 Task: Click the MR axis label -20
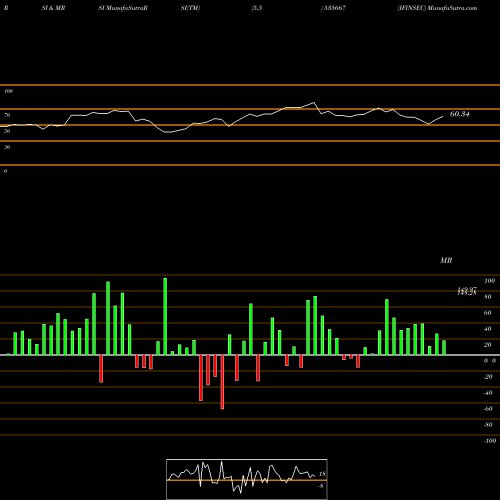click(488, 377)
